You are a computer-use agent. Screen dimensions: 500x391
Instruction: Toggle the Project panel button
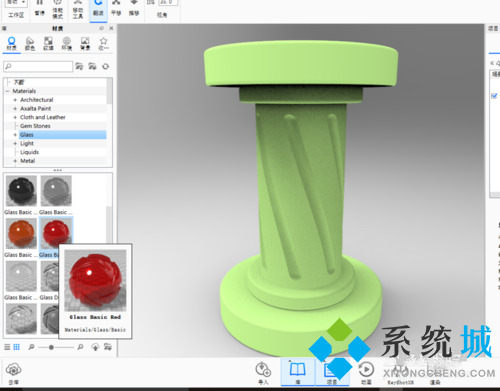332,373
